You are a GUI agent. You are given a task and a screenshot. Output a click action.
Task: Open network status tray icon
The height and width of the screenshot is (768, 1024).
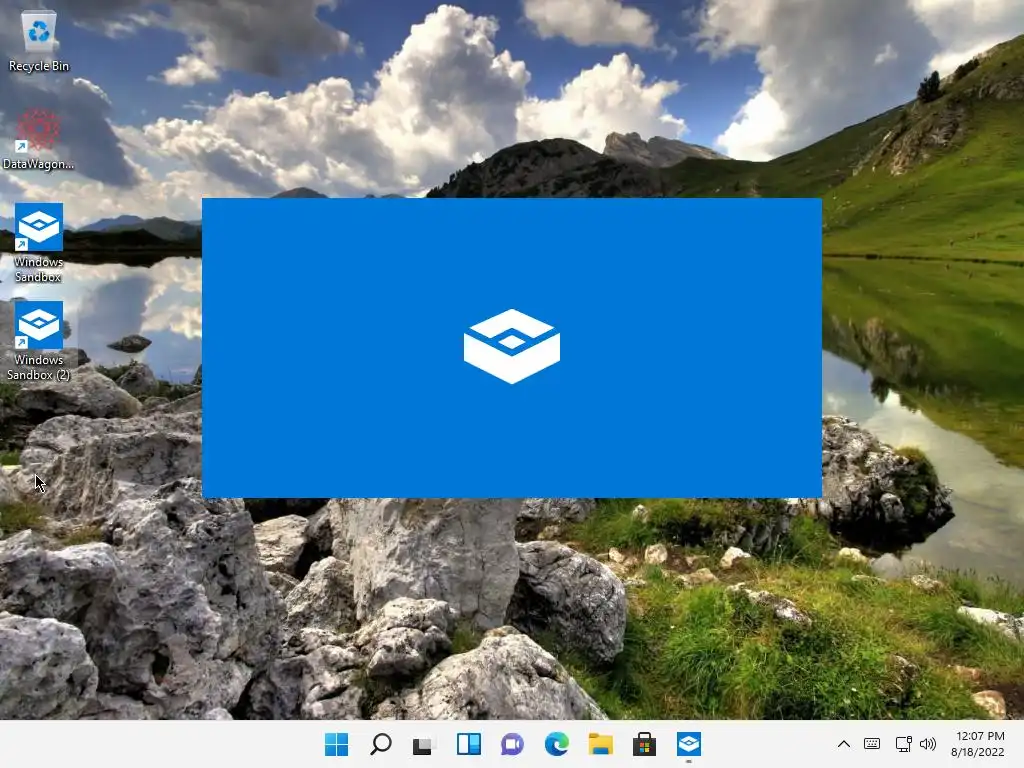(903, 744)
